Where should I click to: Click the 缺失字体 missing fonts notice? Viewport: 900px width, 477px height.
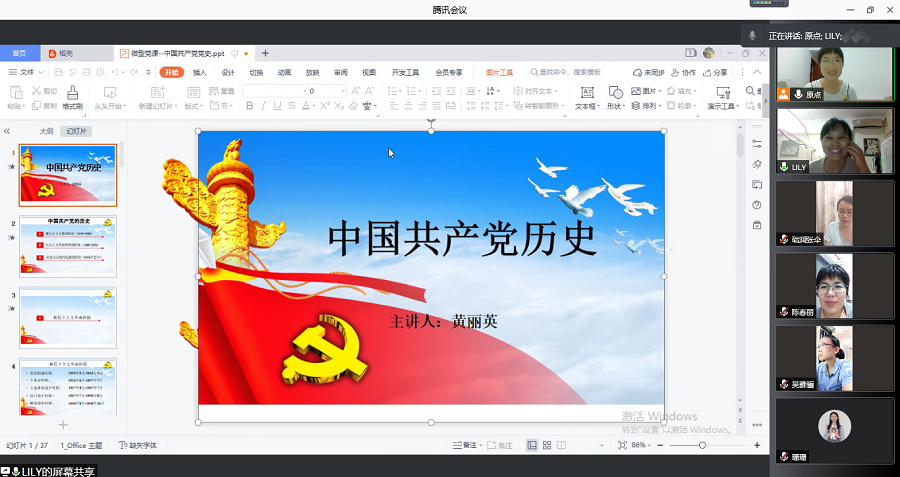click(138, 445)
